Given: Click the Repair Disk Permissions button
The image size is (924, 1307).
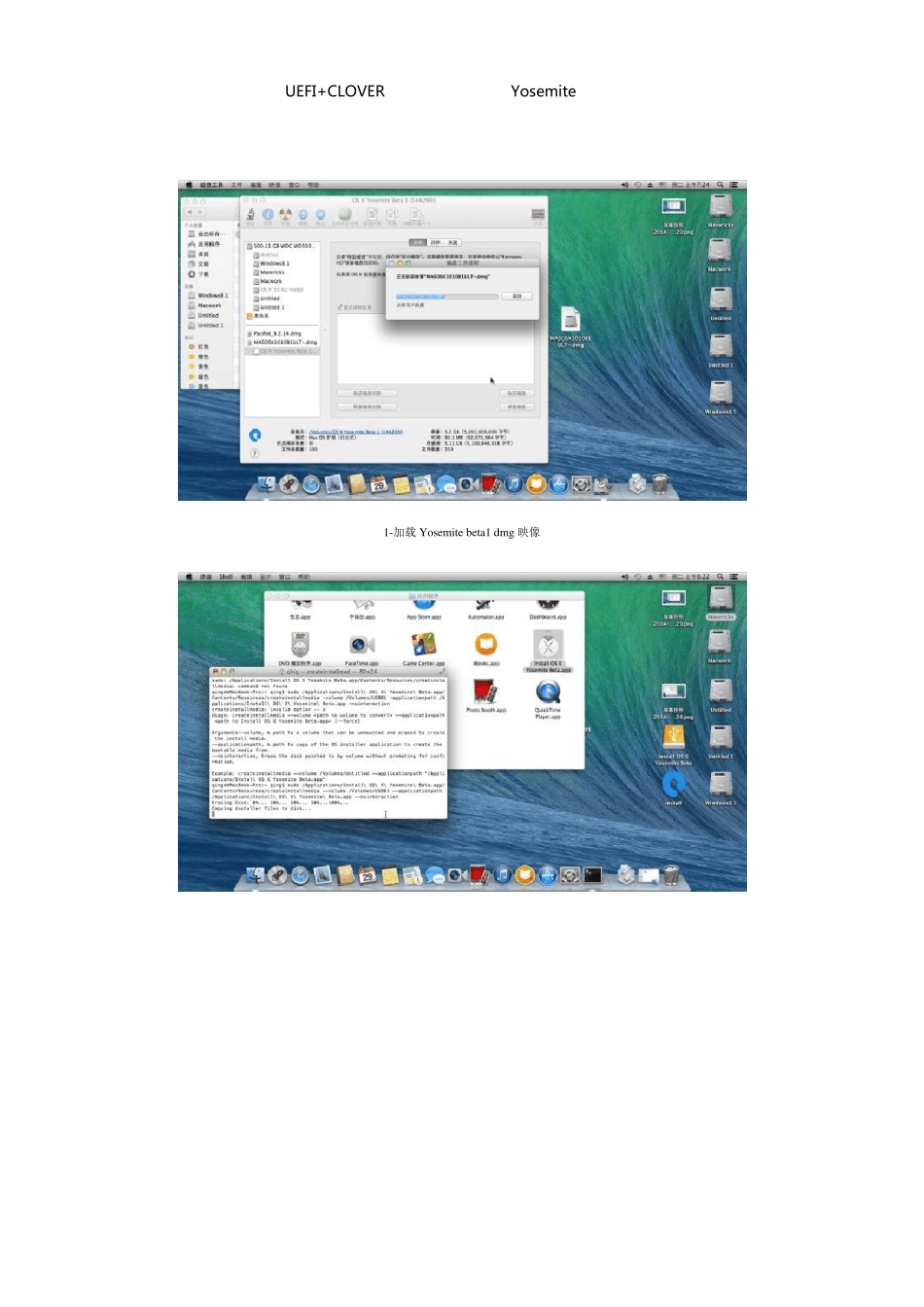Looking at the screenshot, I should coord(367,406).
